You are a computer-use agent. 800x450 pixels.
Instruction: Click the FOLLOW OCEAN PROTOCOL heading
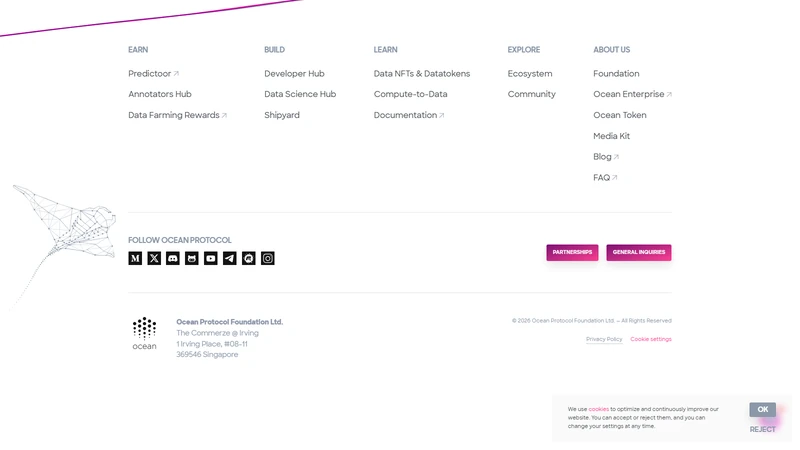[180, 240]
